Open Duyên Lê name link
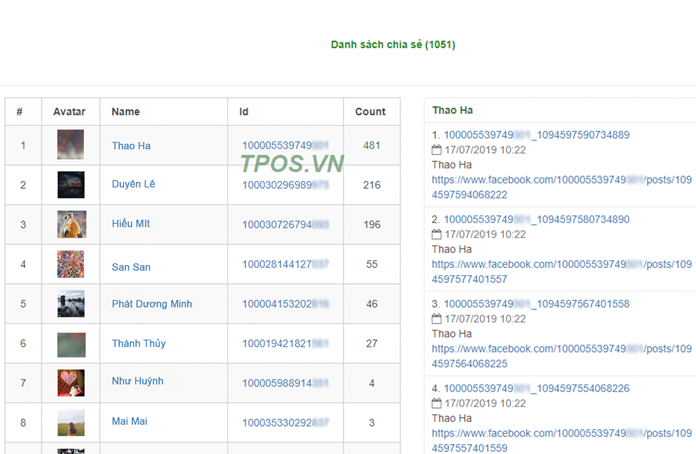 pyautogui.click(x=133, y=184)
